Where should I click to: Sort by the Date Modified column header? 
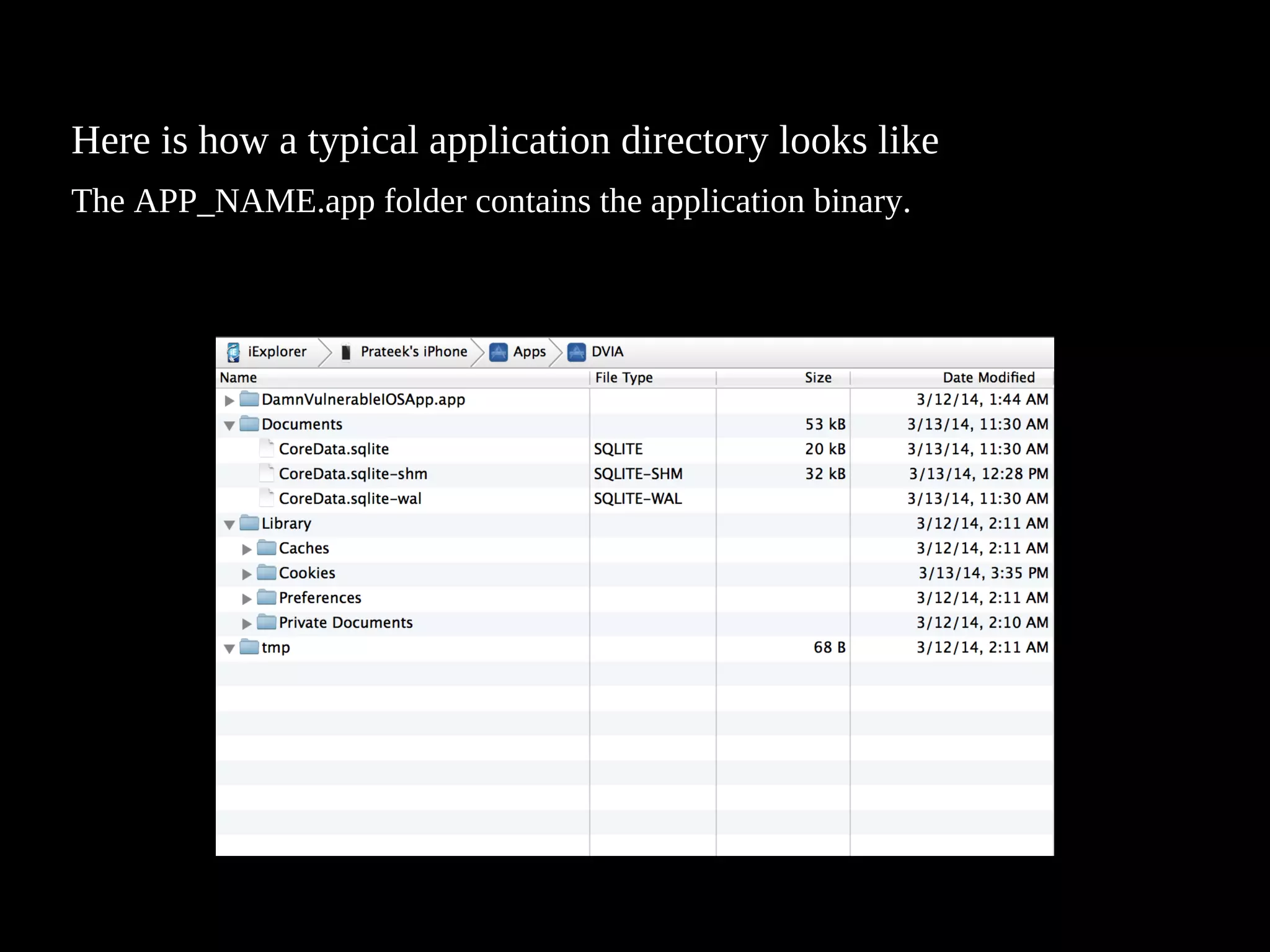coord(988,377)
